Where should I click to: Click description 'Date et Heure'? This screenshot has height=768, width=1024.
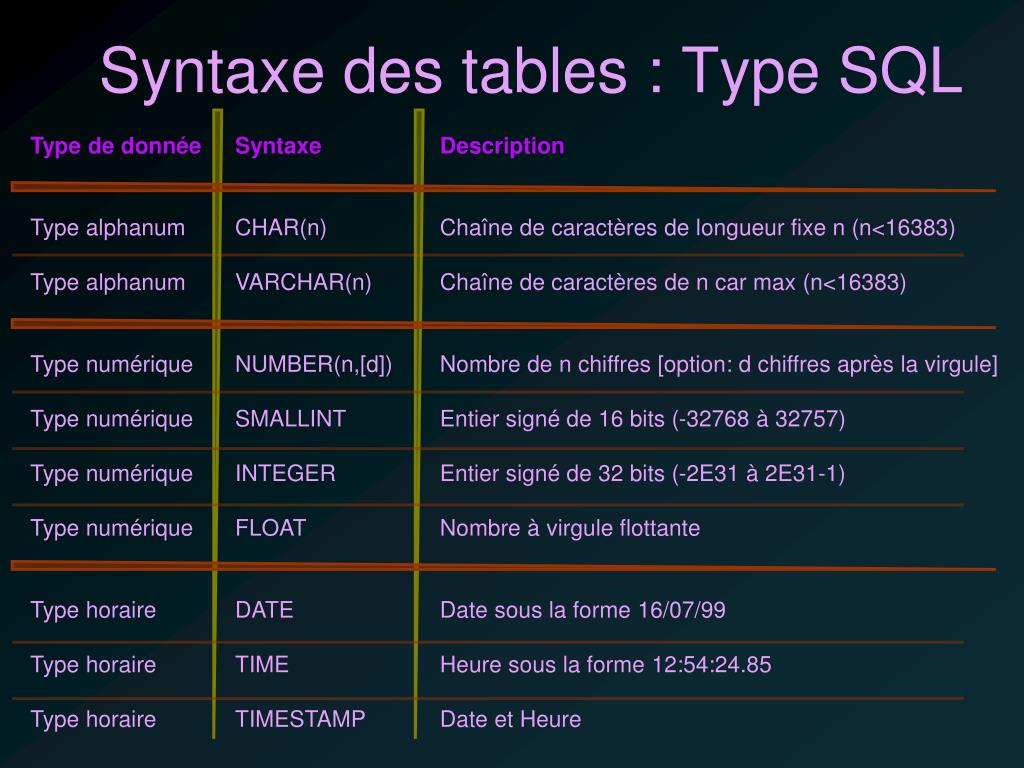point(511,720)
